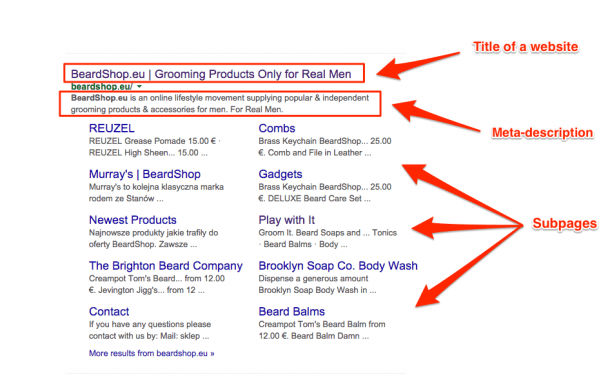Click the red Title of a website label

tap(526, 47)
